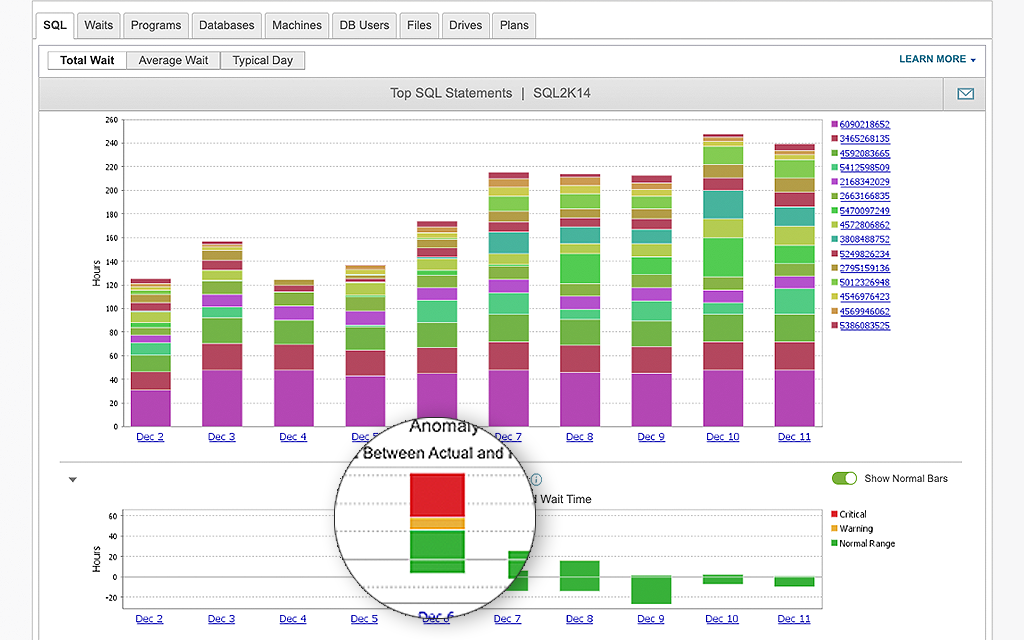Disable the Show Normal Bars switch
Screen dimensions: 1024x640
pyautogui.click(x=845, y=479)
